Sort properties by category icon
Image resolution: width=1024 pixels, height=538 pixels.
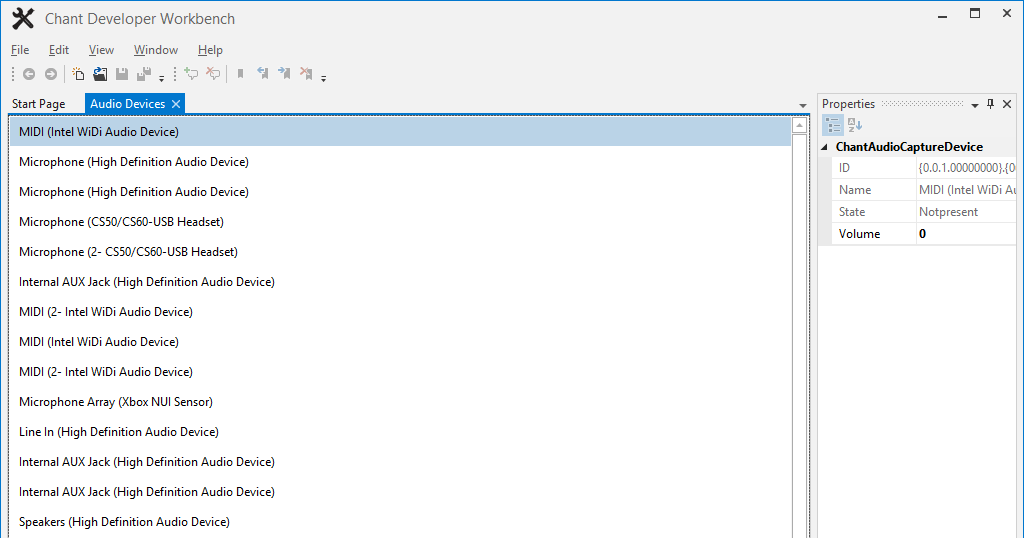[833, 124]
